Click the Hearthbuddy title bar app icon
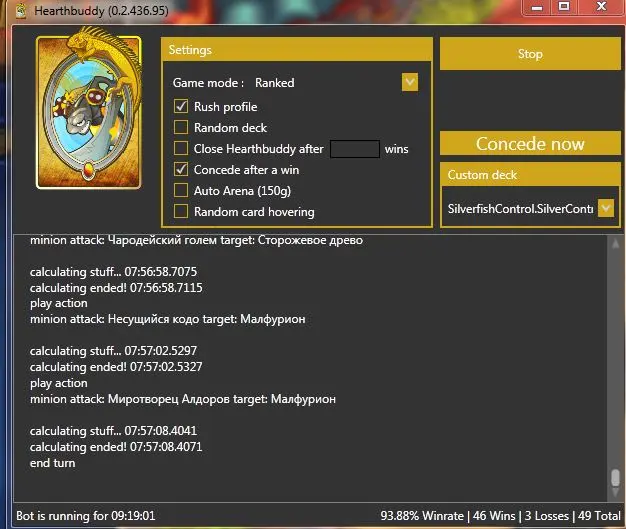This screenshot has width=626, height=529. click(x=21, y=11)
